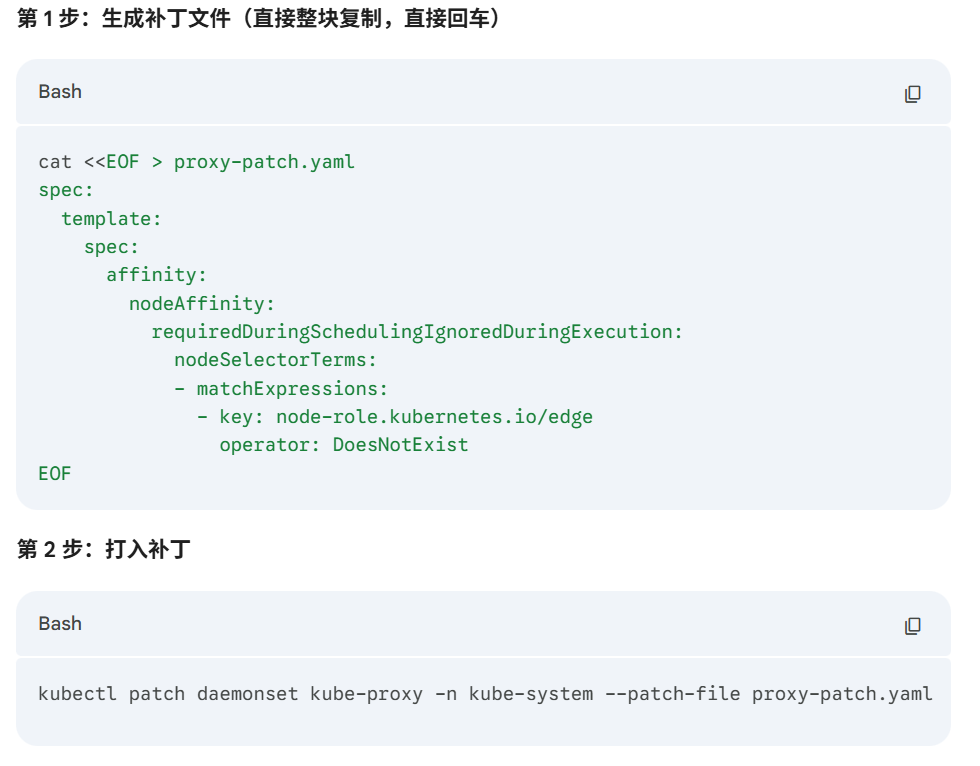
Task: Copy the proxy-patch.yaml heredoc code block
Action: [x=912, y=94]
